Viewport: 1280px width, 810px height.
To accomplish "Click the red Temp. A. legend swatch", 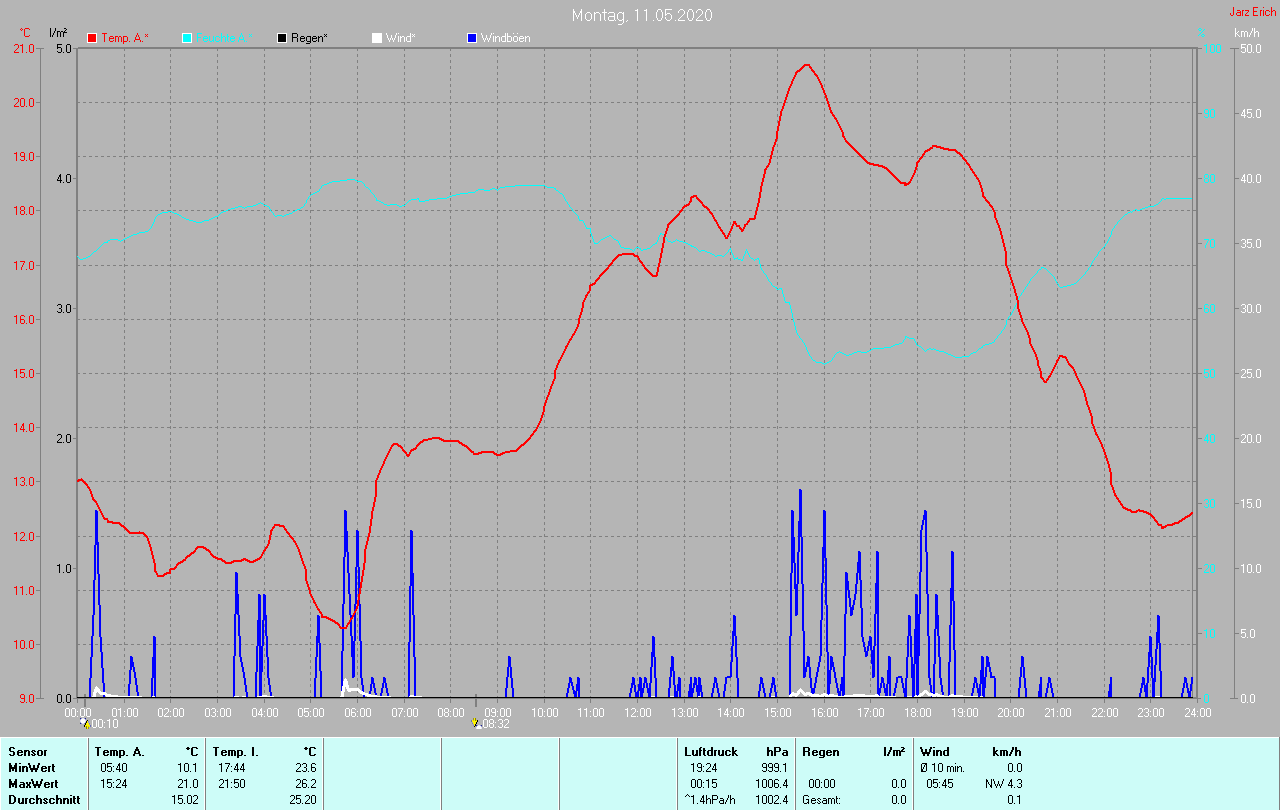I will [92, 38].
